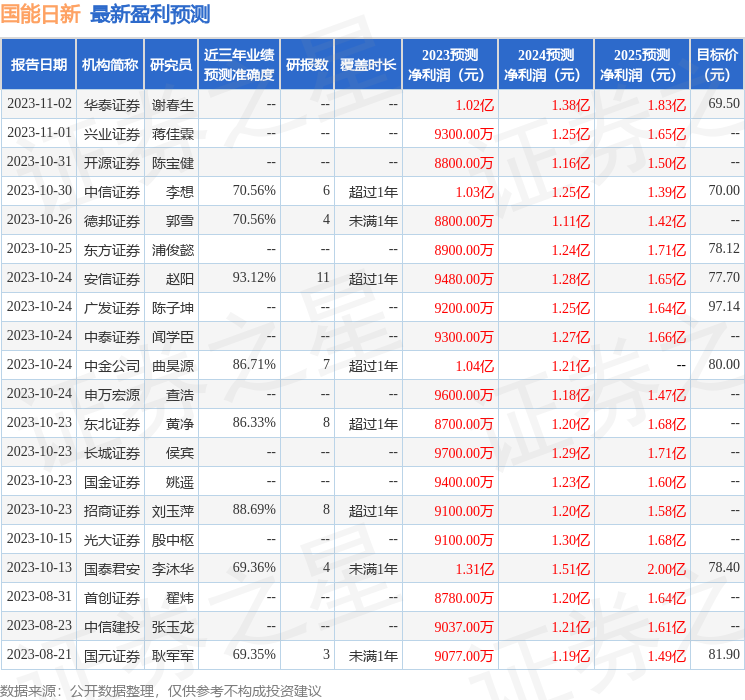Screen dimensions: 745x700
Task: Click the 目标价(元) column header
Action: [x=717, y=65]
